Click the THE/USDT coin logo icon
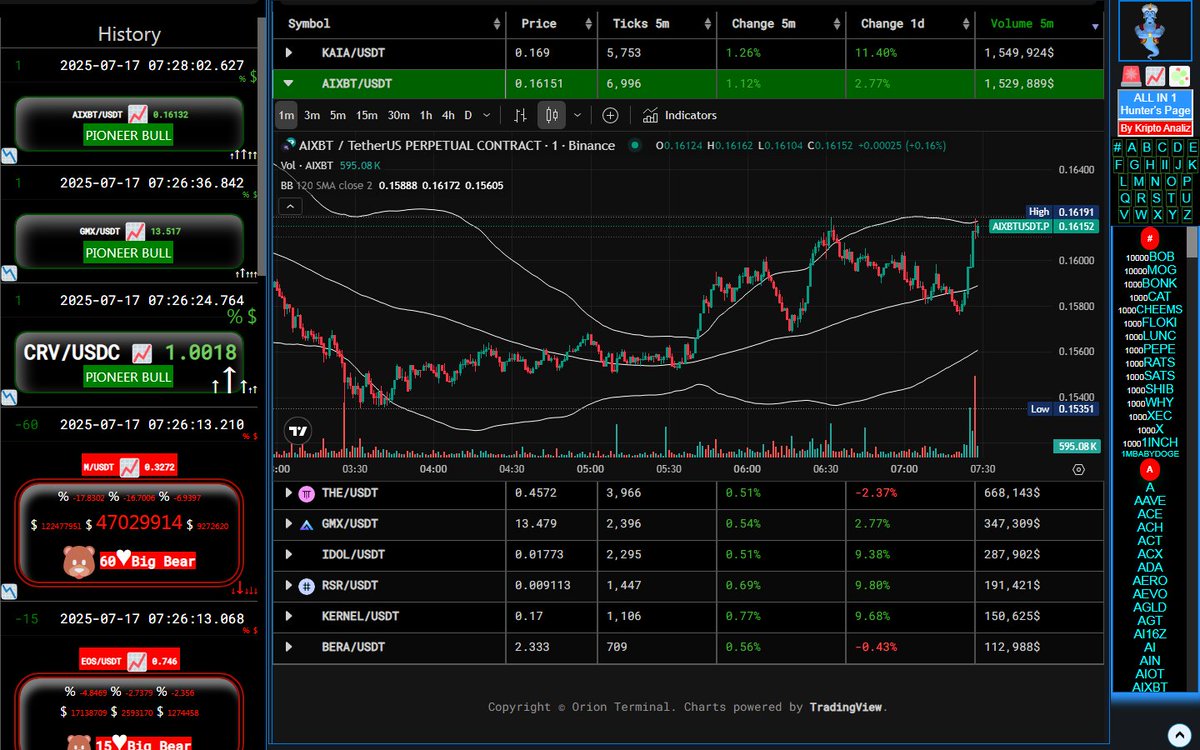Image resolution: width=1200 pixels, height=750 pixels. point(306,493)
